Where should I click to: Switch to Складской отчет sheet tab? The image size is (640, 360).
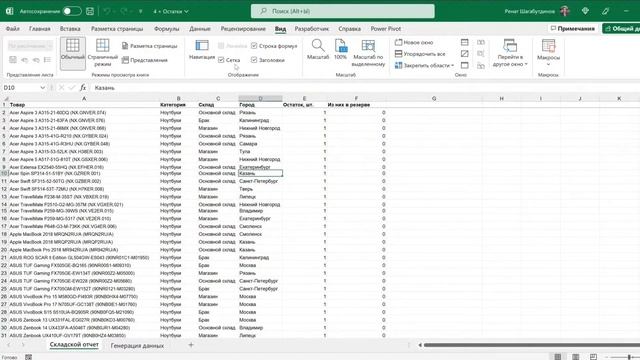(x=74, y=345)
